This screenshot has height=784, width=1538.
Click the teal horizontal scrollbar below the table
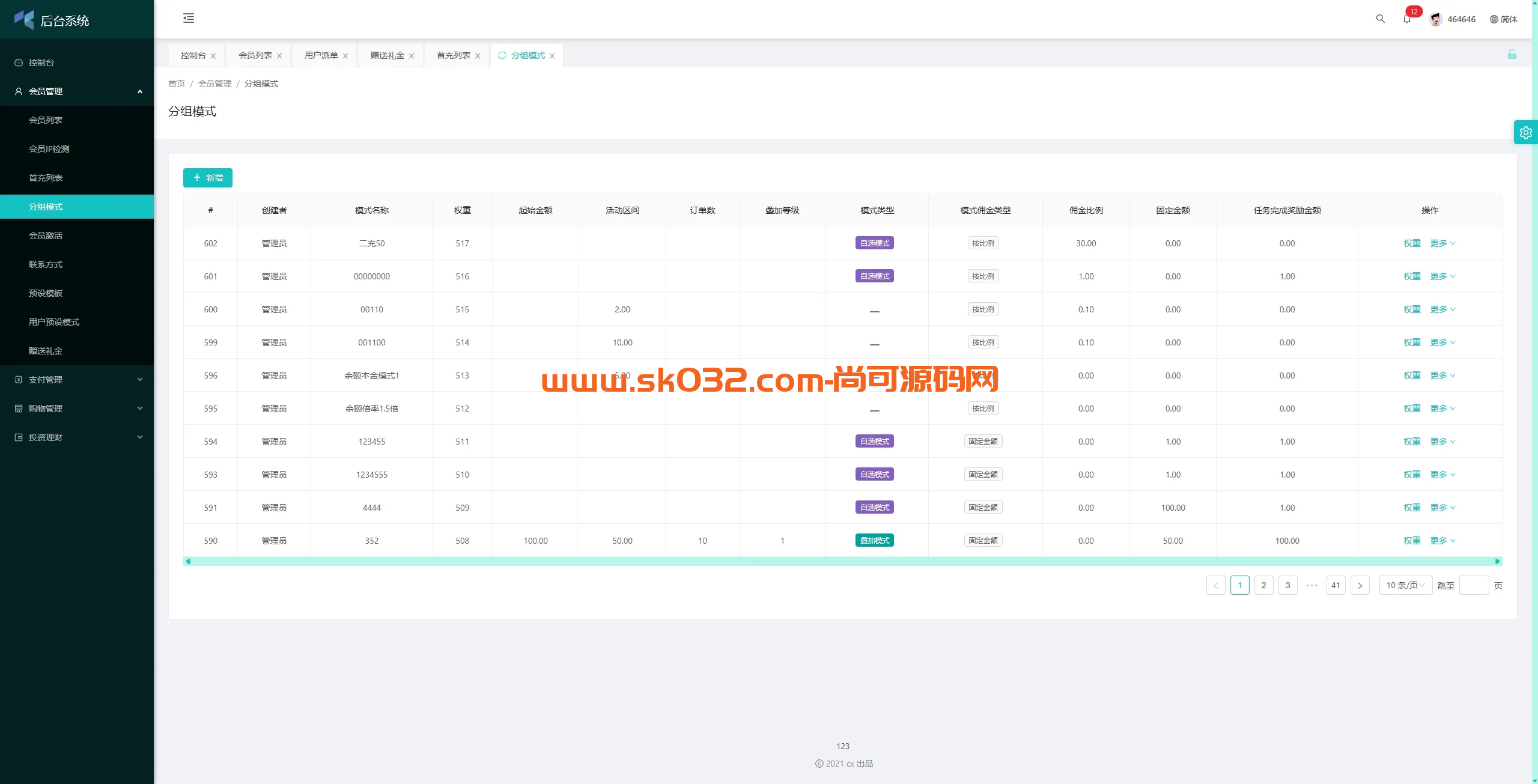coord(841,561)
